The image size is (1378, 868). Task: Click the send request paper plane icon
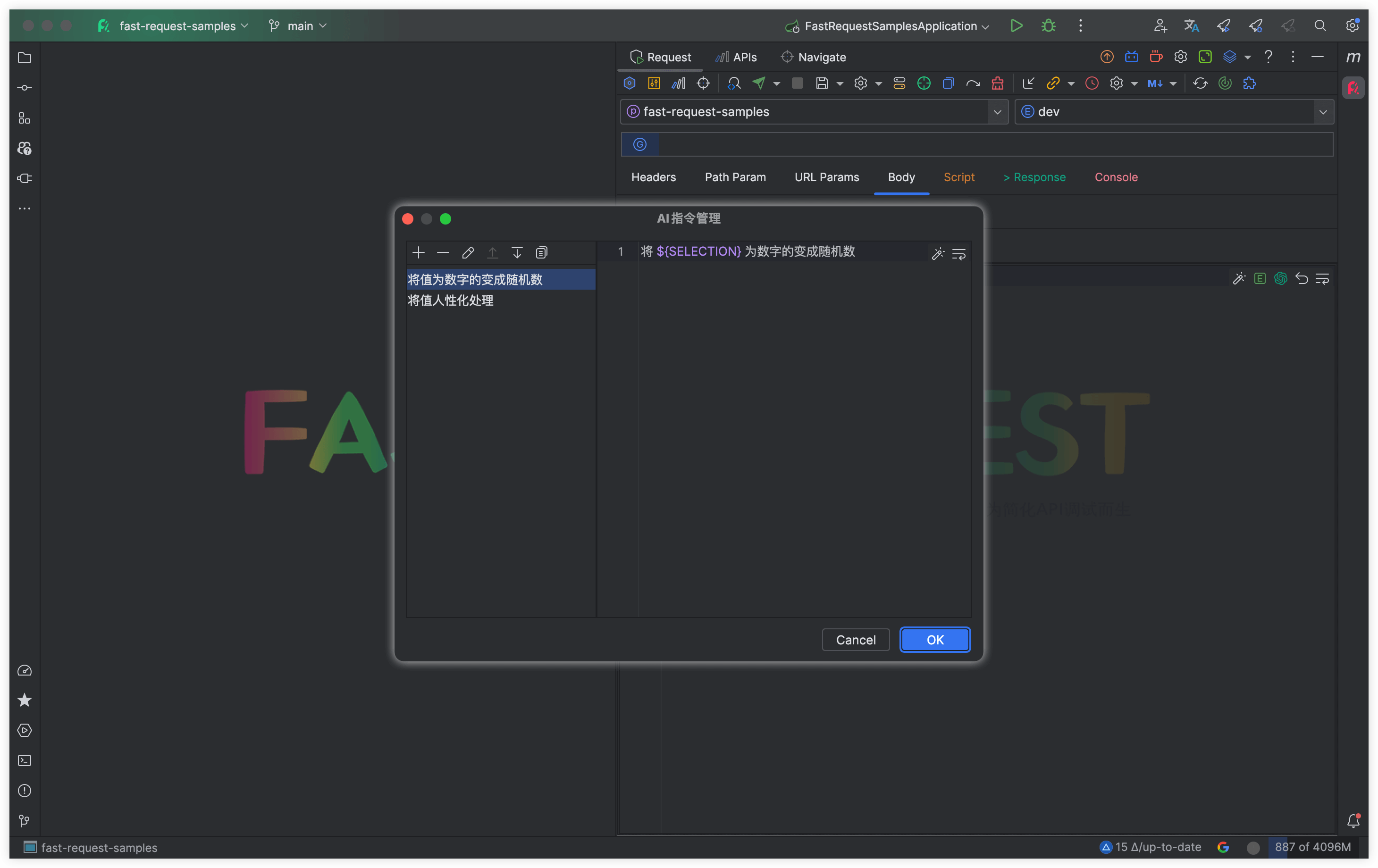pos(759,83)
